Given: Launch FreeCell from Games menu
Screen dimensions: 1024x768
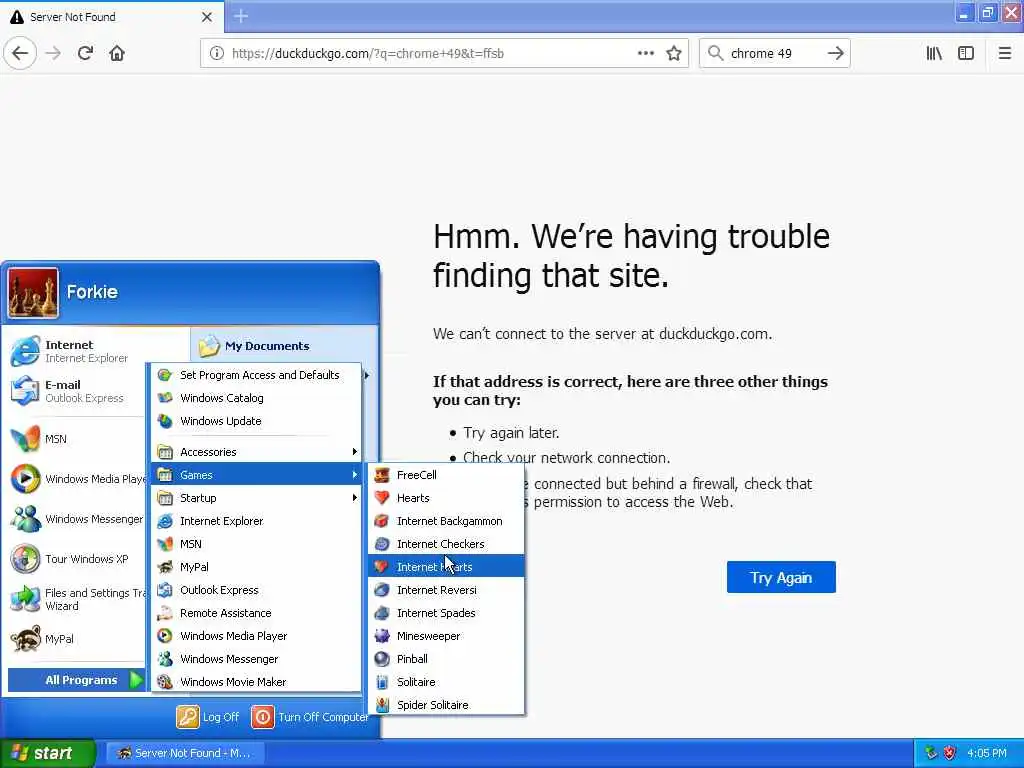Looking at the screenshot, I should pyautogui.click(x=446, y=475).
